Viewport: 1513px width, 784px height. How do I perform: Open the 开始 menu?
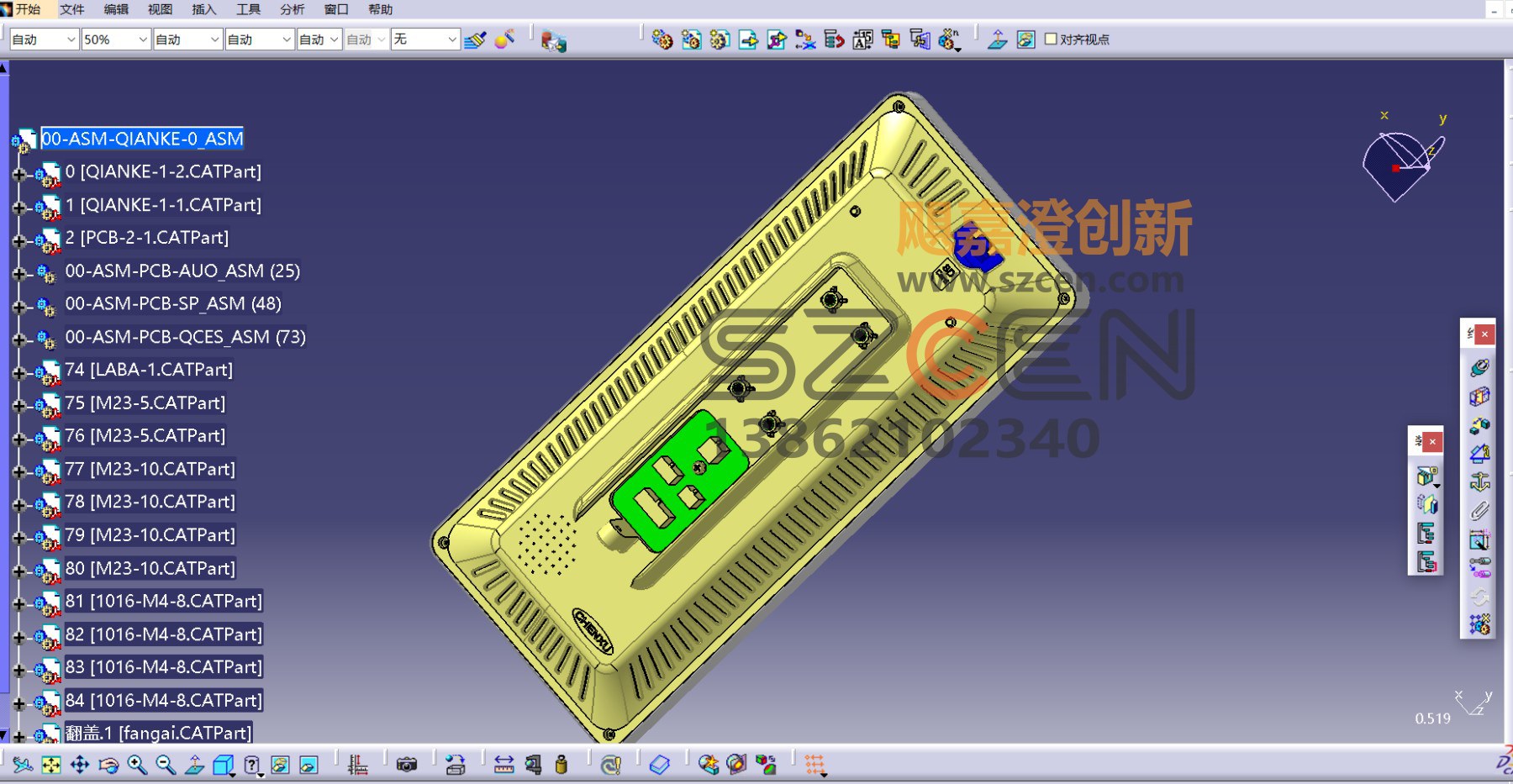[x=28, y=9]
